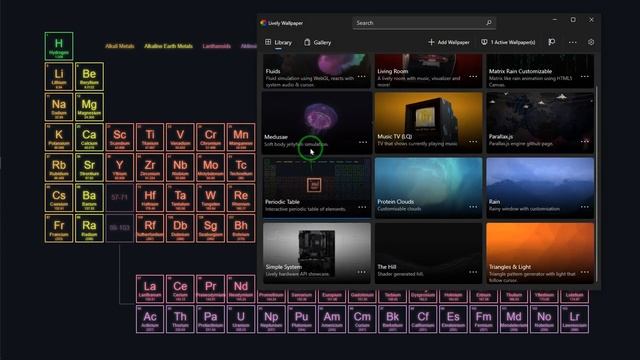Click the Plutonium (Pu) element tile
Viewport: 640px width, 360px height.
[301, 319]
